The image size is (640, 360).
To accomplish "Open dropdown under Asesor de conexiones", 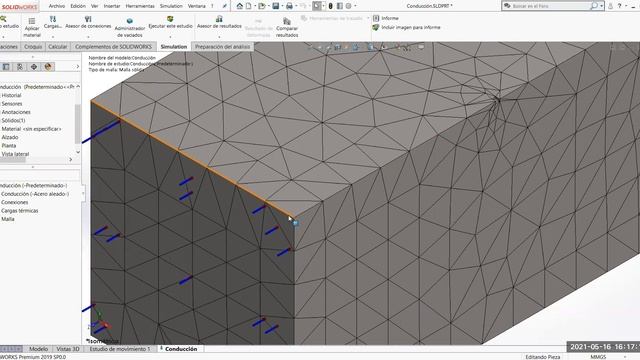I will (x=88, y=37).
